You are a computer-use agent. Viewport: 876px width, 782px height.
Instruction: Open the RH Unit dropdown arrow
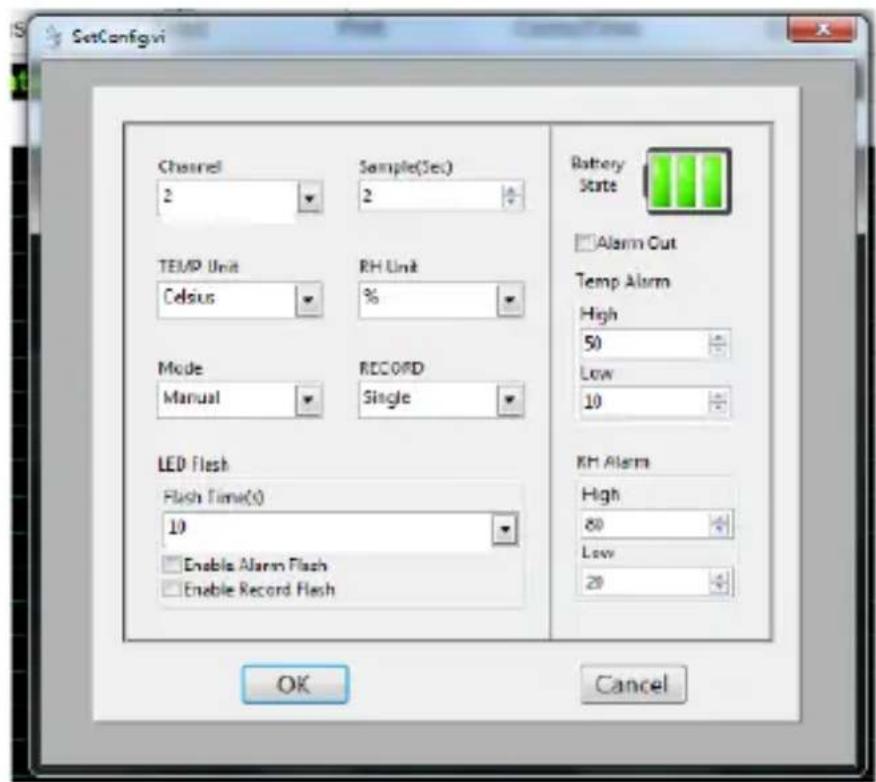[510, 300]
